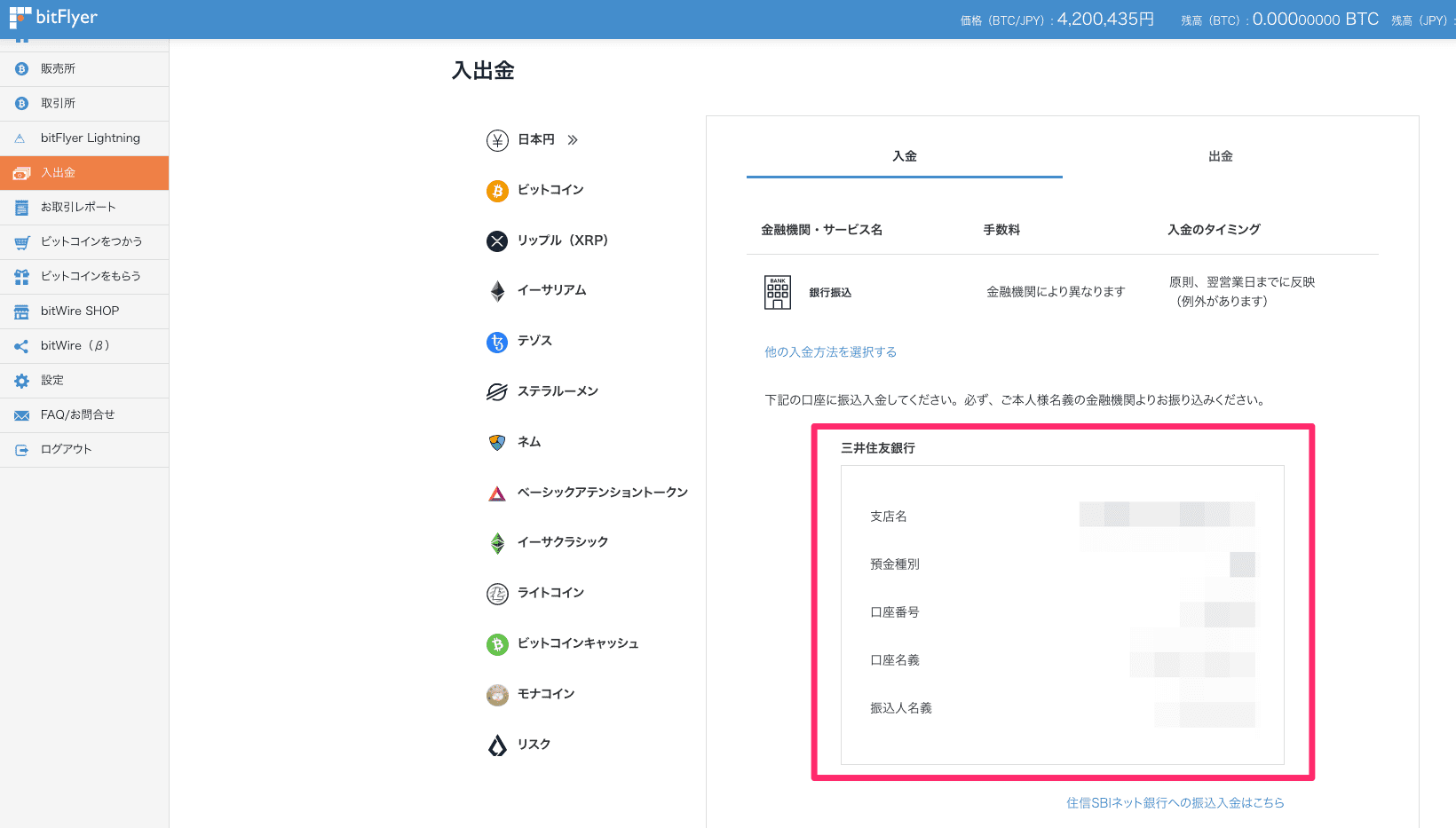Select ビットコインキャッシュ currency
Screen dimensions: 1456x828
pos(578,643)
